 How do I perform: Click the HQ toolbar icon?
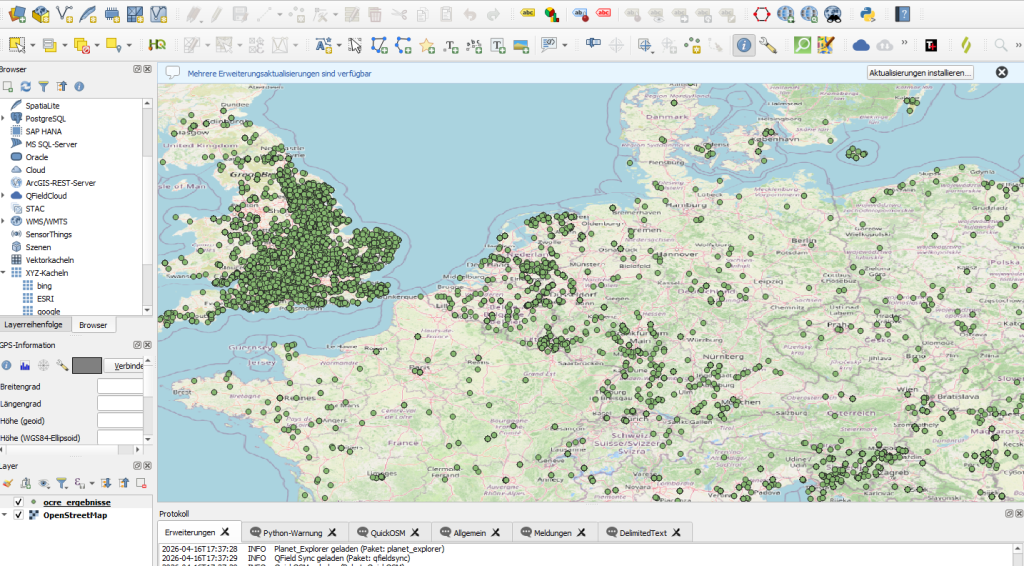157,45
